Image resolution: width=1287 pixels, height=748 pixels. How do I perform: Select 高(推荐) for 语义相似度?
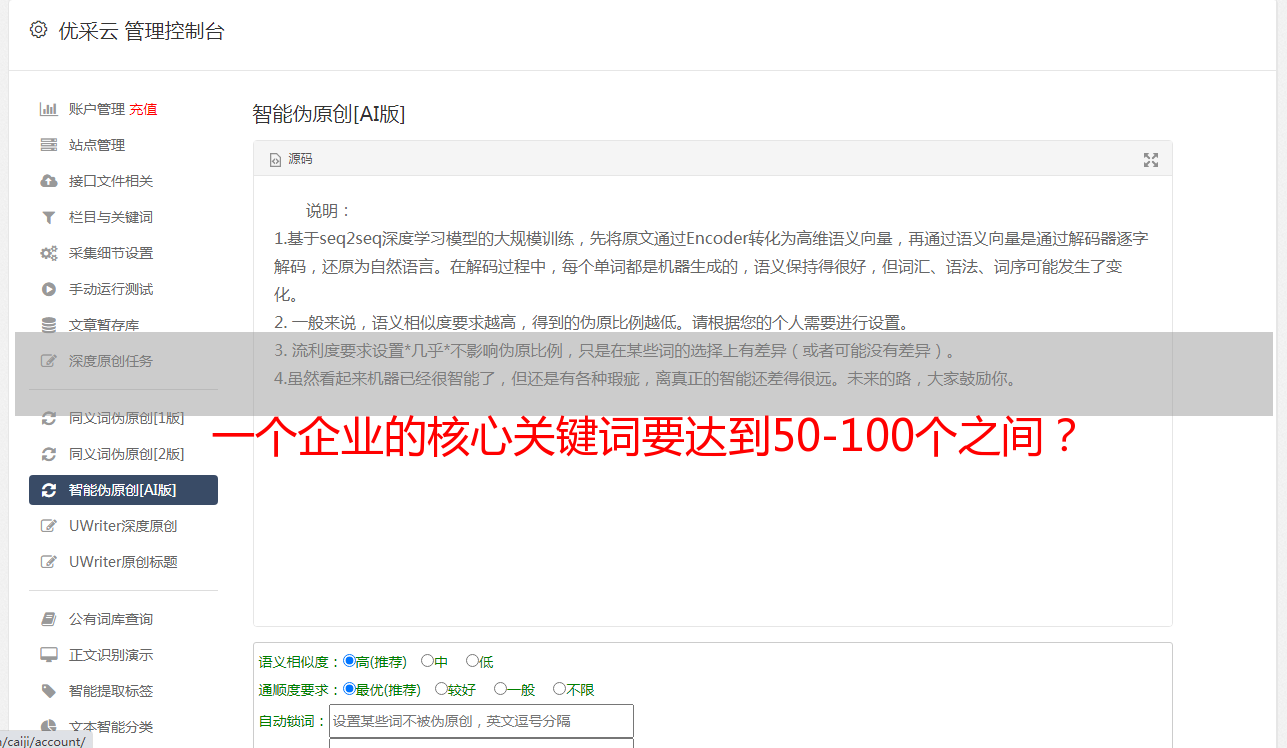pos(349,661)
